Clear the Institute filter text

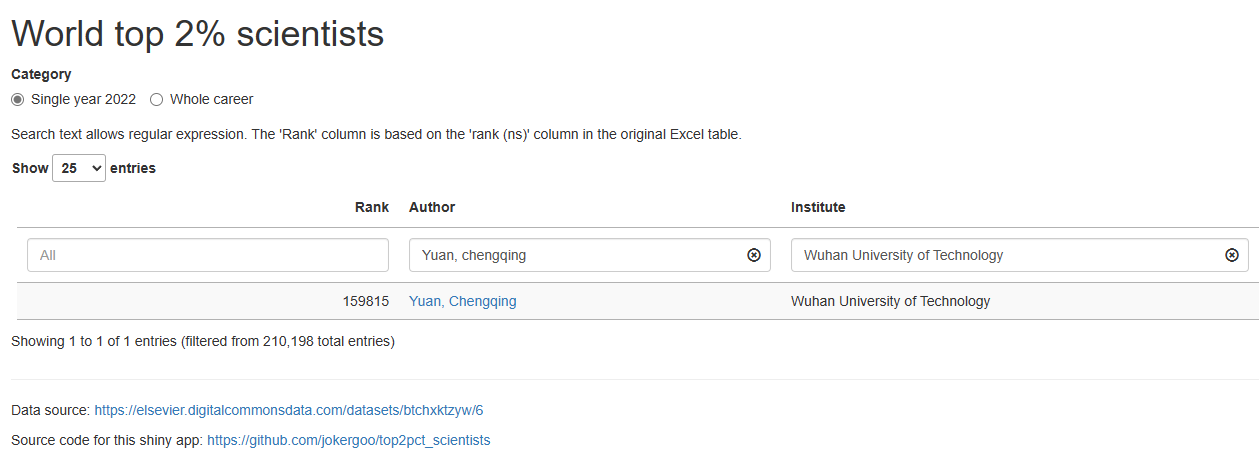[x=1232, y=255]
